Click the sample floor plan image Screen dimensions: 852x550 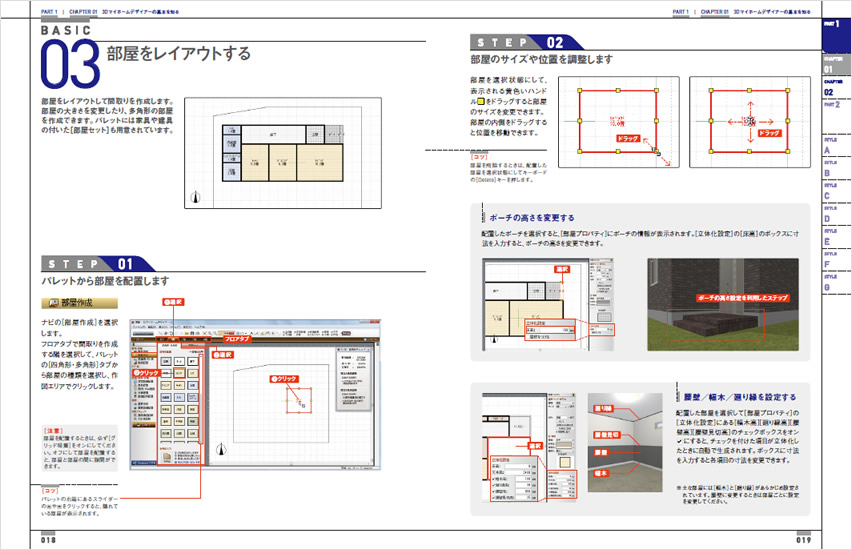pyautogui.click(x=283, y=153)
